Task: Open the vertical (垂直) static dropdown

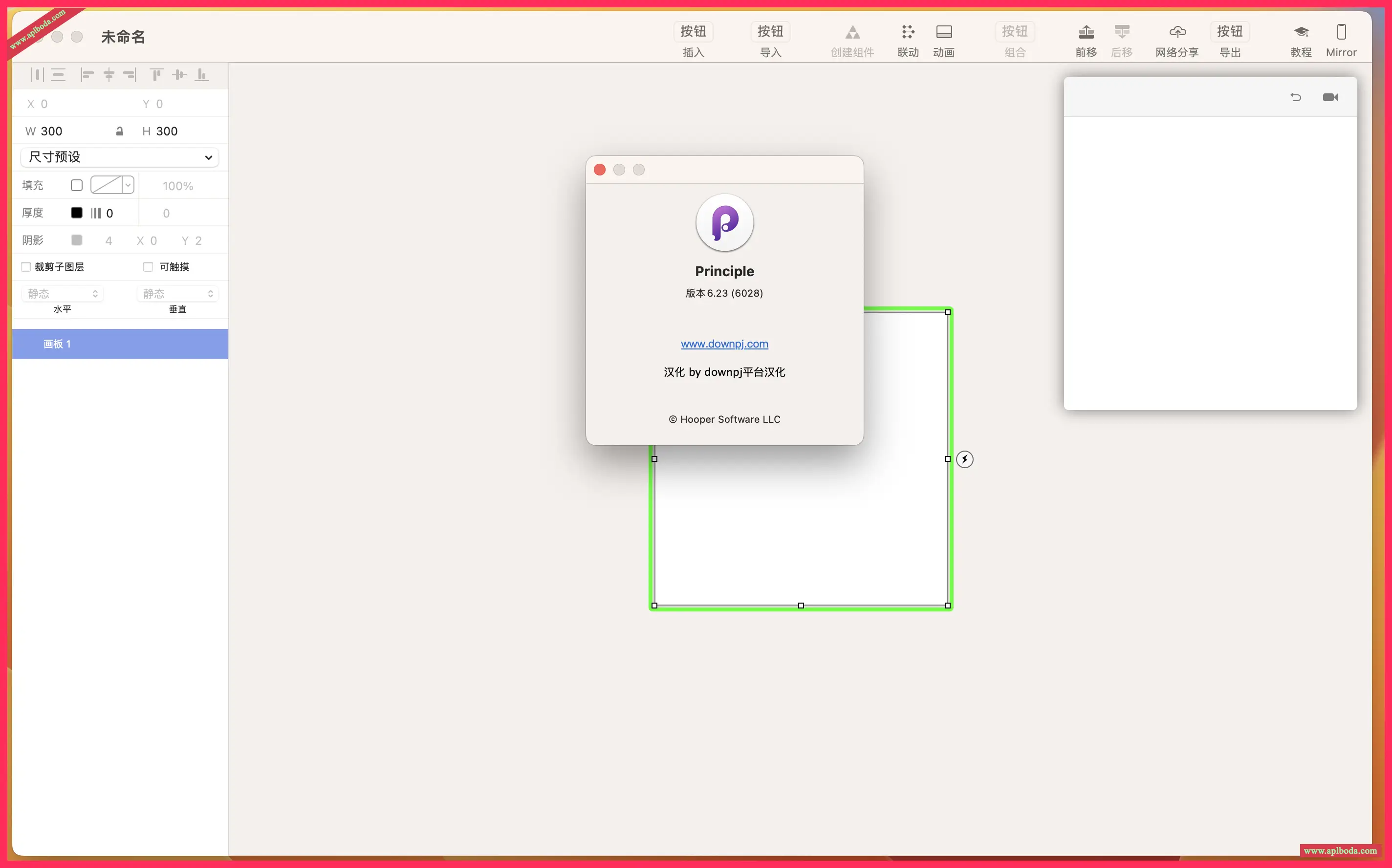Action: 177,294
